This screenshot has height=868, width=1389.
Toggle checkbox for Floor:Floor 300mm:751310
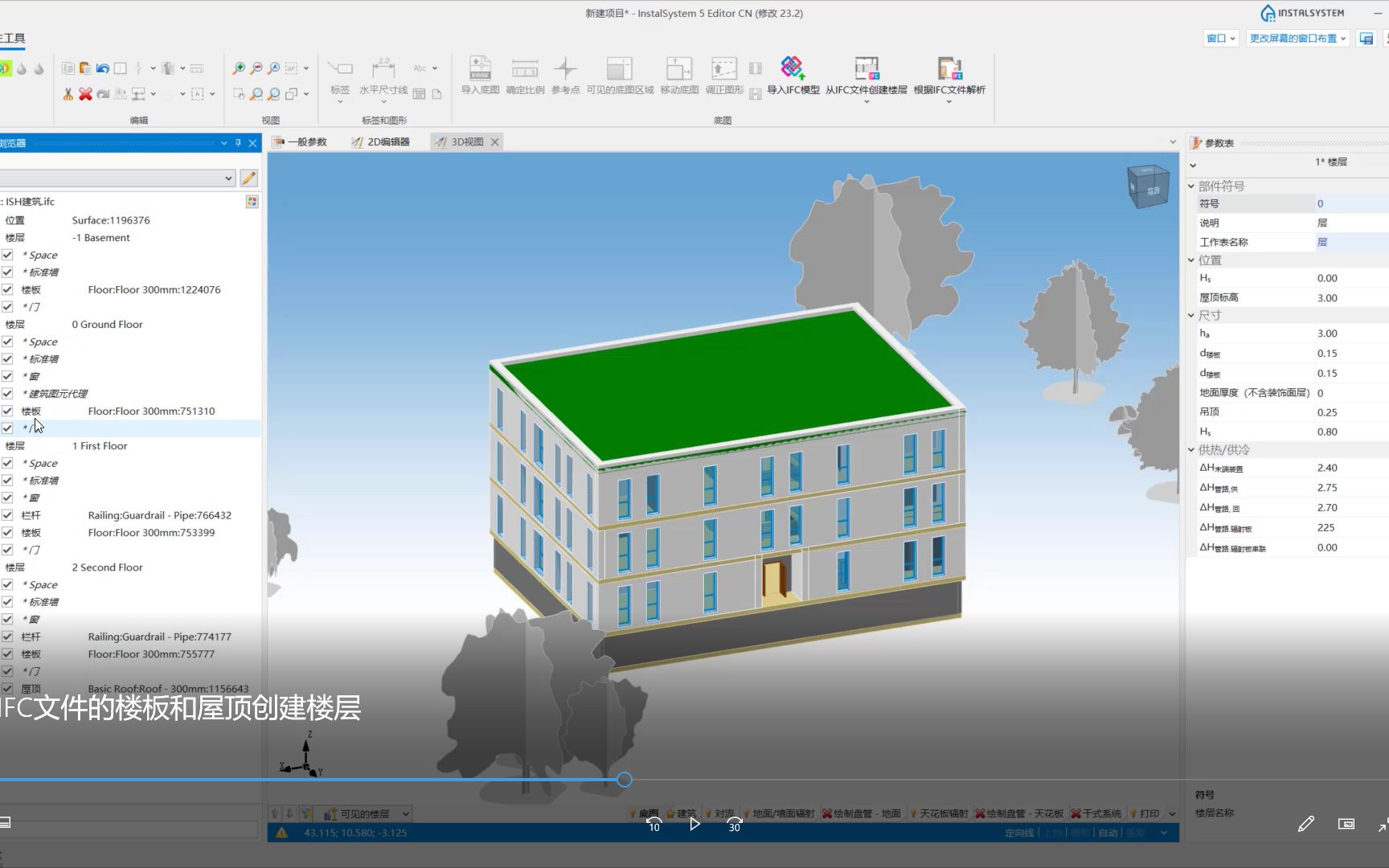[x=7, y=411]
